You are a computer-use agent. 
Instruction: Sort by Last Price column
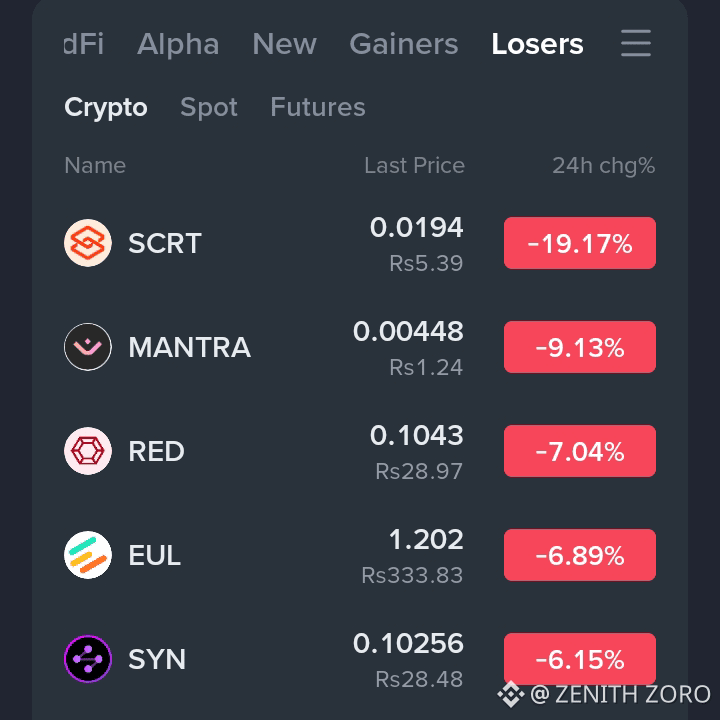(x=414, y=165)
